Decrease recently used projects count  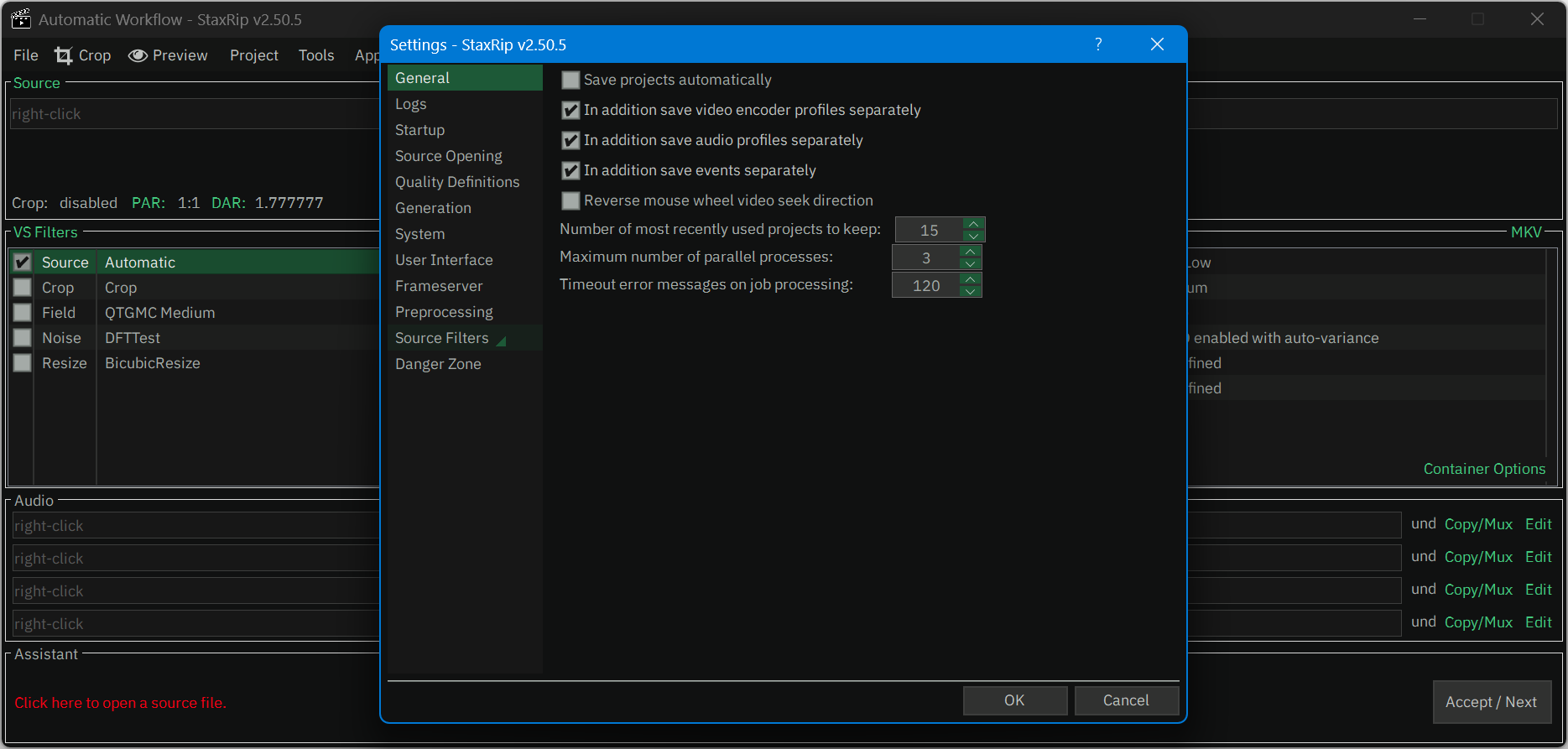tap(973, 237)
